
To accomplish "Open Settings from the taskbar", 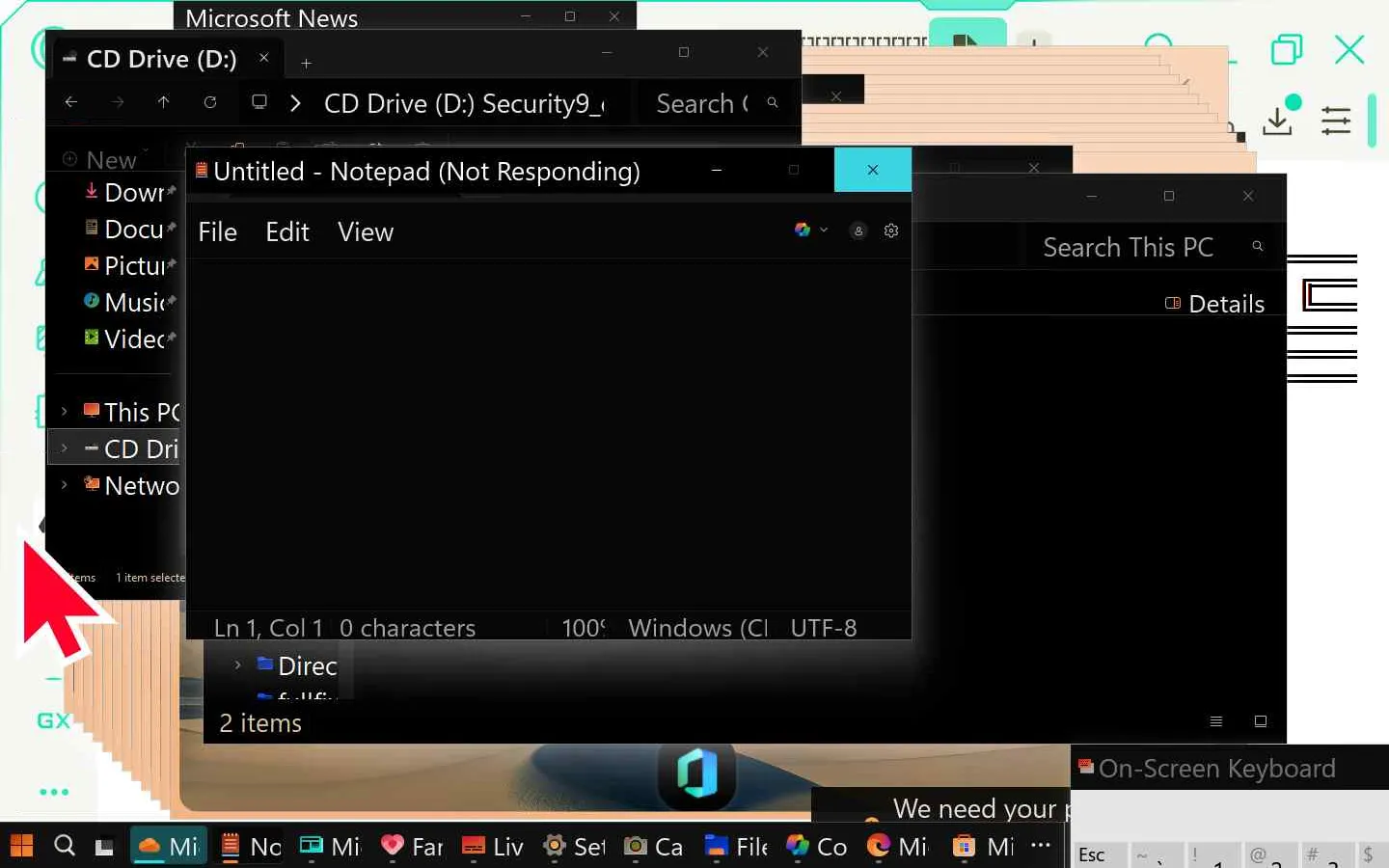I will 574,847.
